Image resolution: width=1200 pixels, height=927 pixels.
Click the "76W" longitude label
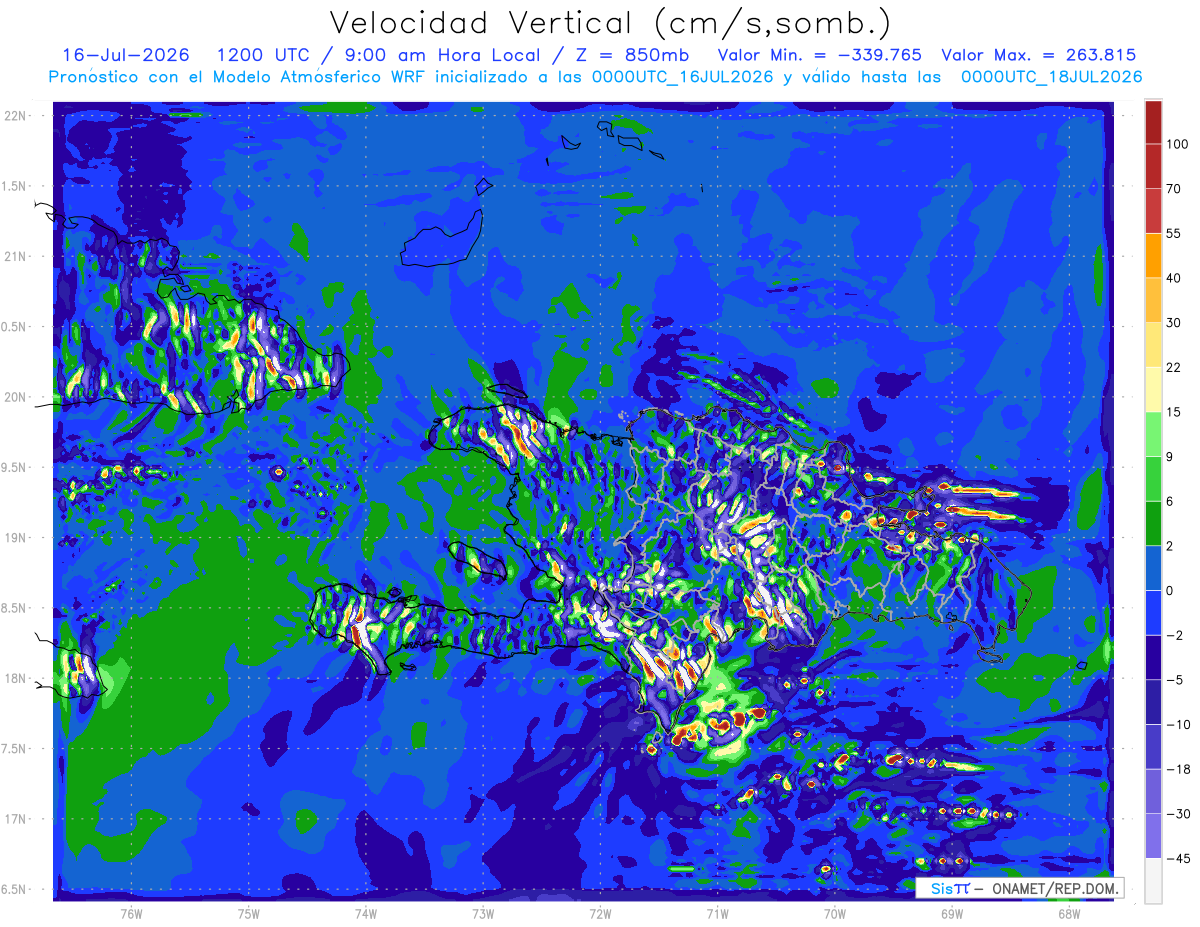[x=131, y=914]
